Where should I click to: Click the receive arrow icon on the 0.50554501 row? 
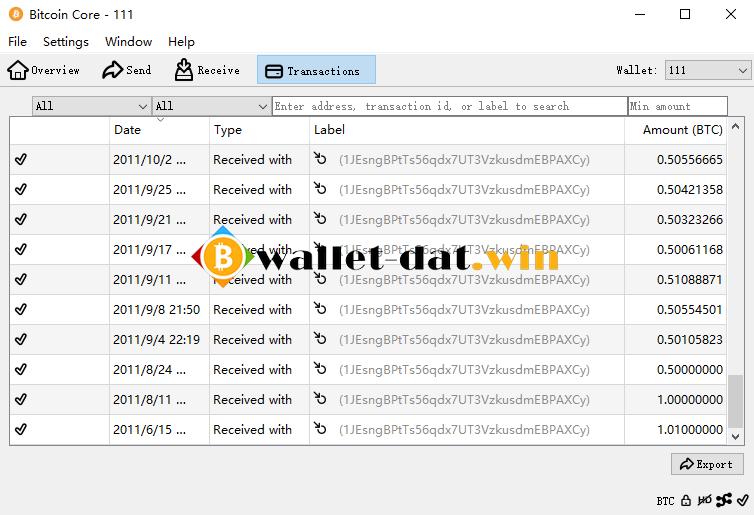pos(320,308)
